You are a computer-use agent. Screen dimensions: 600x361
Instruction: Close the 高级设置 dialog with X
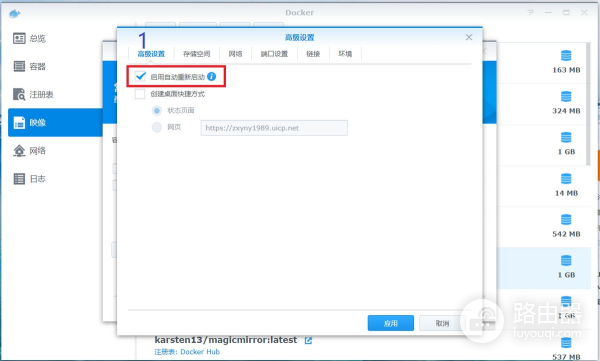(469, 37)
